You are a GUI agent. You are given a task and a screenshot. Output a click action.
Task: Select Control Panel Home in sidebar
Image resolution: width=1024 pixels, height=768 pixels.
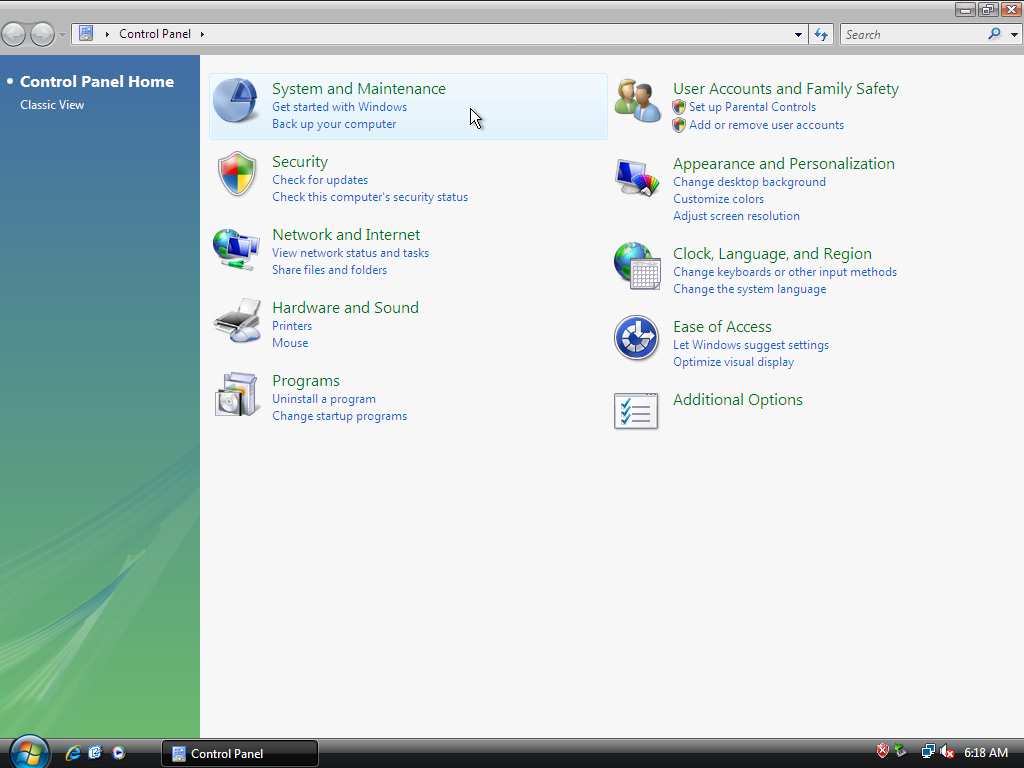97,82
